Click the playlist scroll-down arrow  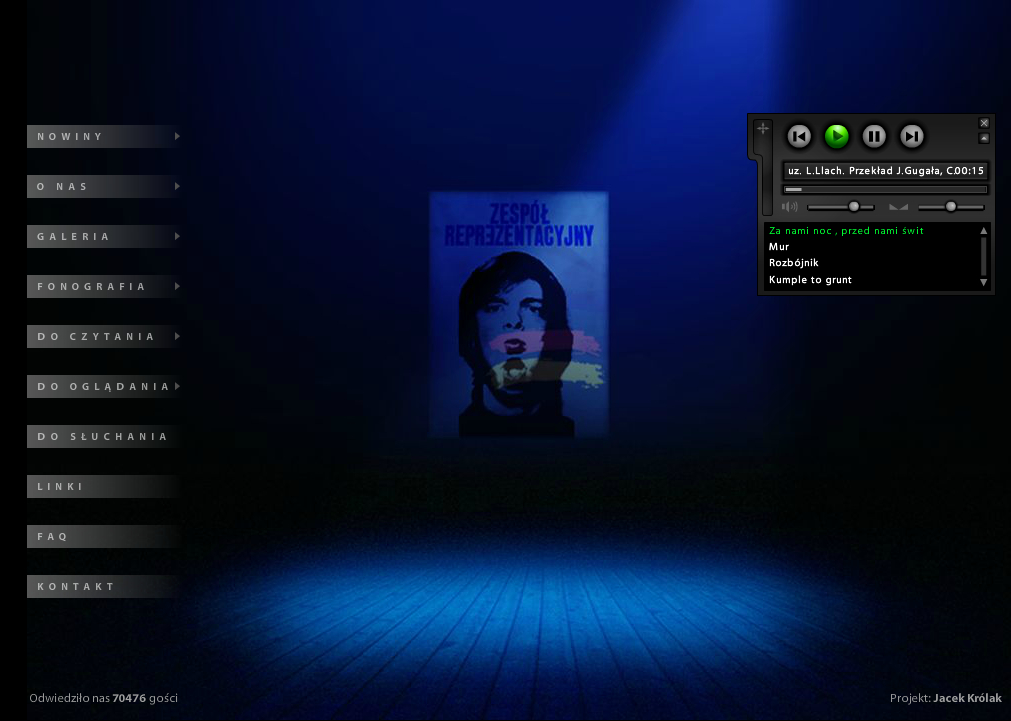(984, 282)
